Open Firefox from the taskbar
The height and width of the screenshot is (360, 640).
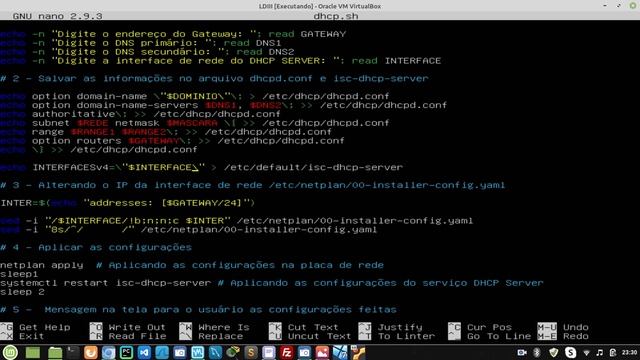click(x=91, y=353)
